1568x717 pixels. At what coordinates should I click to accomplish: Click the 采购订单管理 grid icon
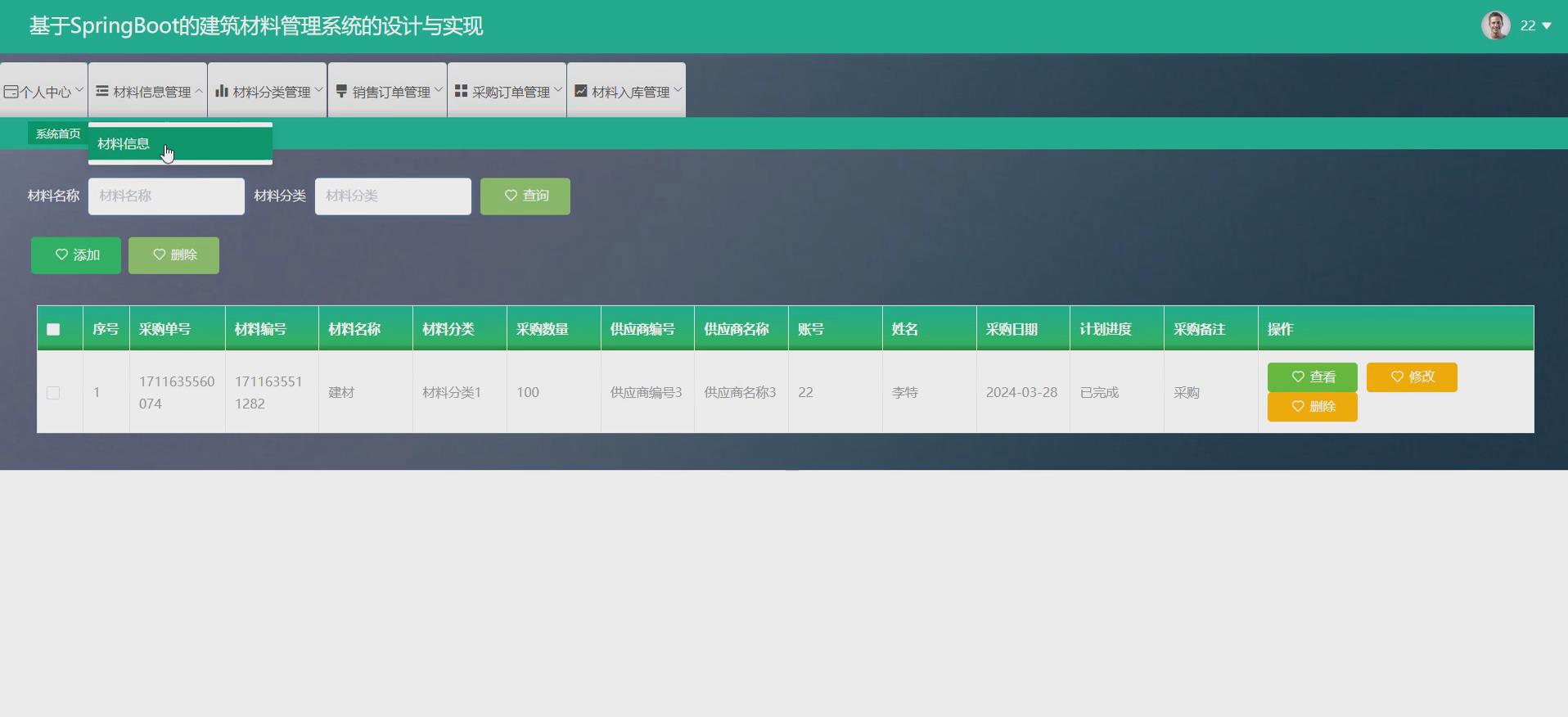tap(461, 91)
